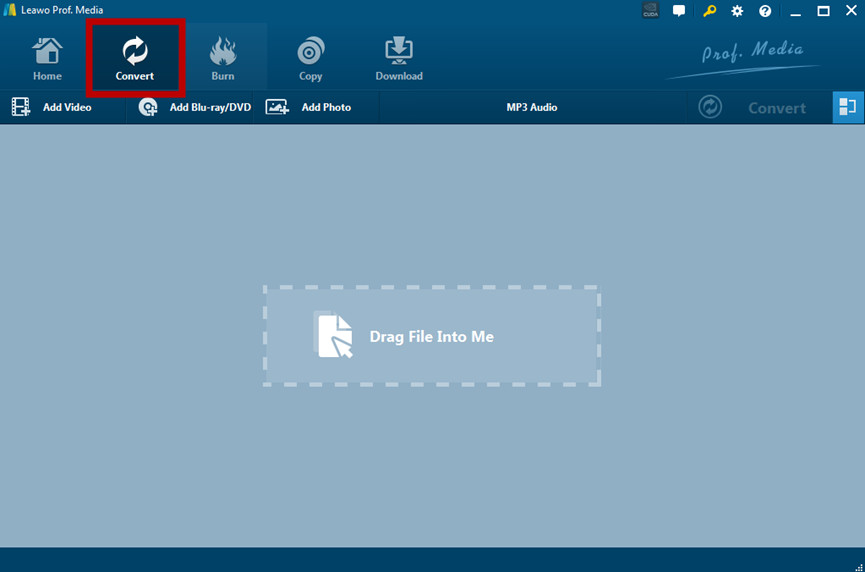The height and width of the screenshot is (572, 865).
Task: Toggle the blue side panel layout icon
Action: (x=848, y=107)
